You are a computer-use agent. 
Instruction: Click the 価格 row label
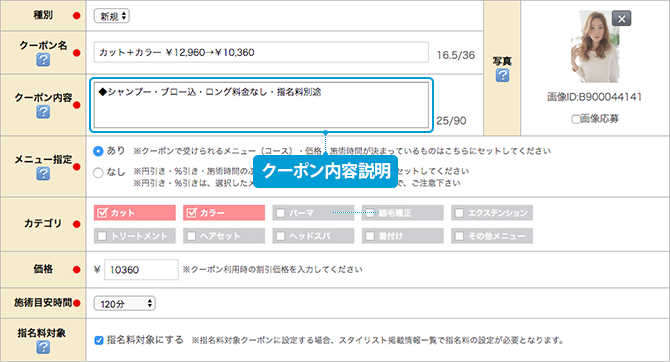pos(43,269)
